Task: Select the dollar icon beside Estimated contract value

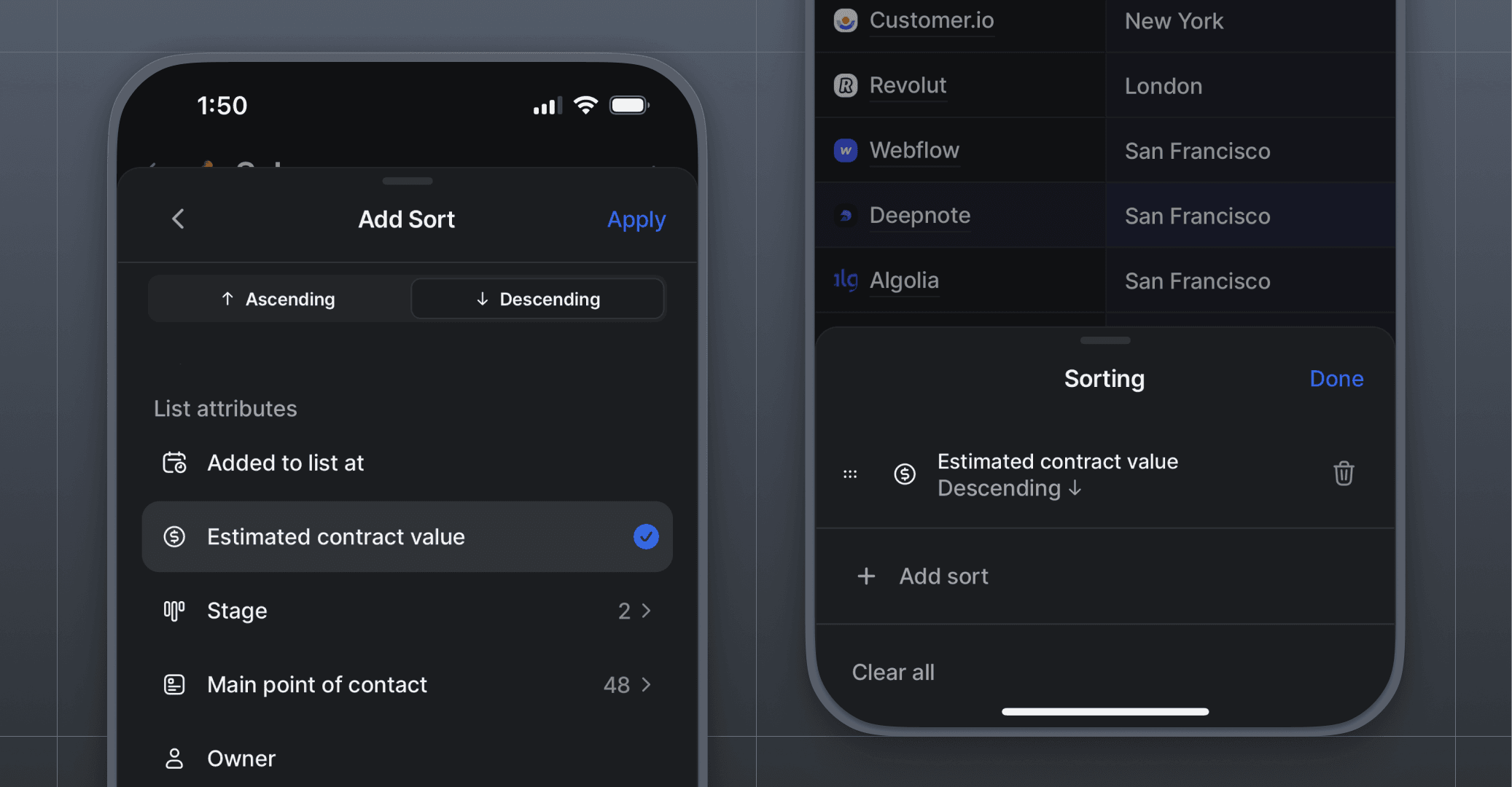Action: pos(174,537)
